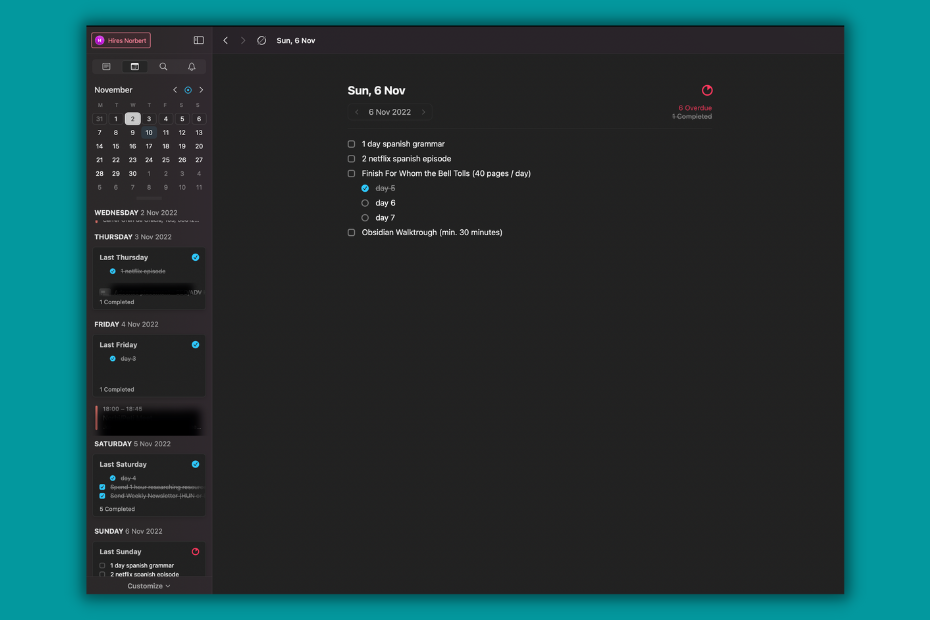The height and width of the screenshot is (620, 930).
Task: Go to next day in the date stepper
Action: [423, 112]
